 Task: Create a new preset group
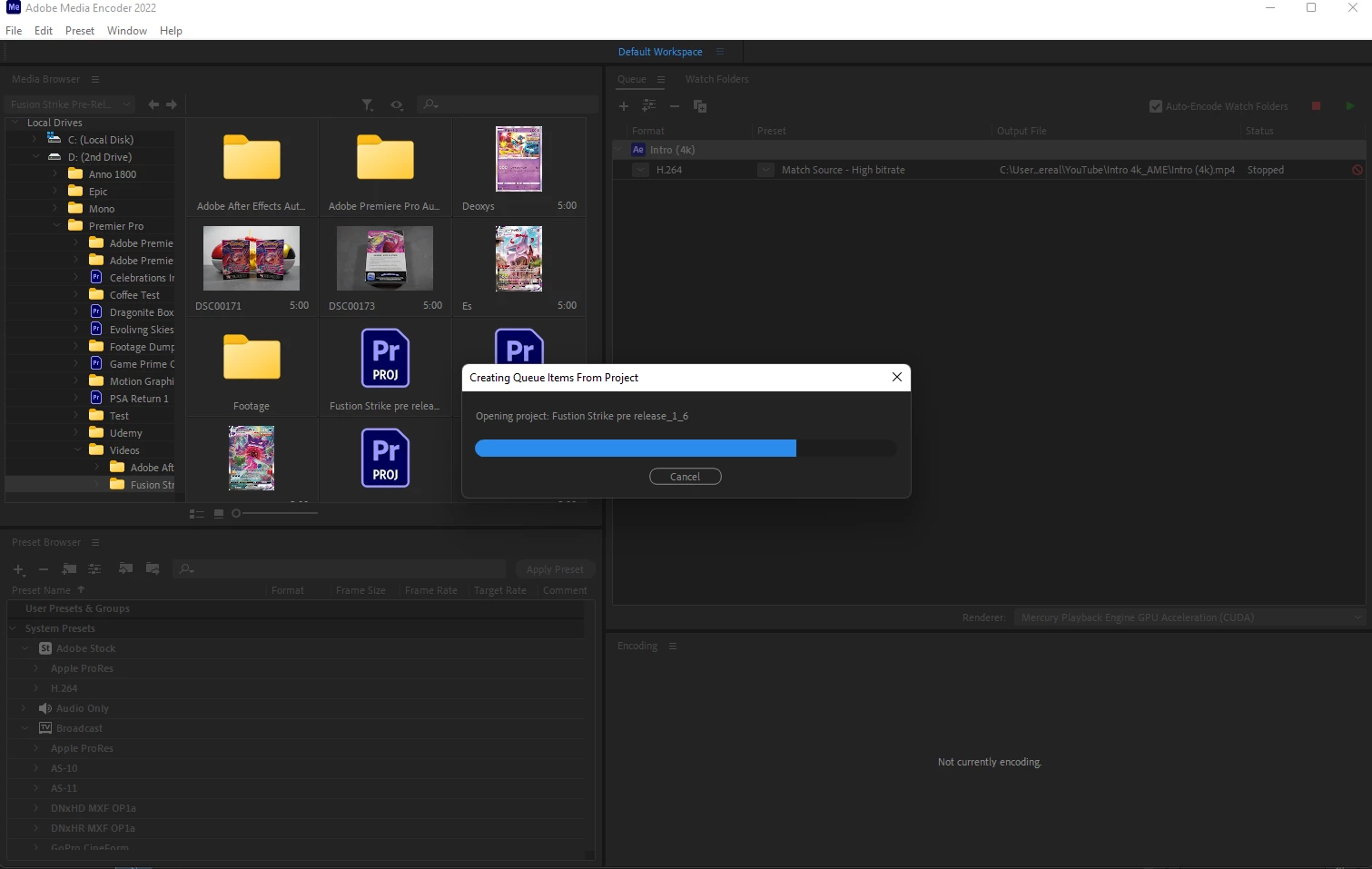coord(69,569)
